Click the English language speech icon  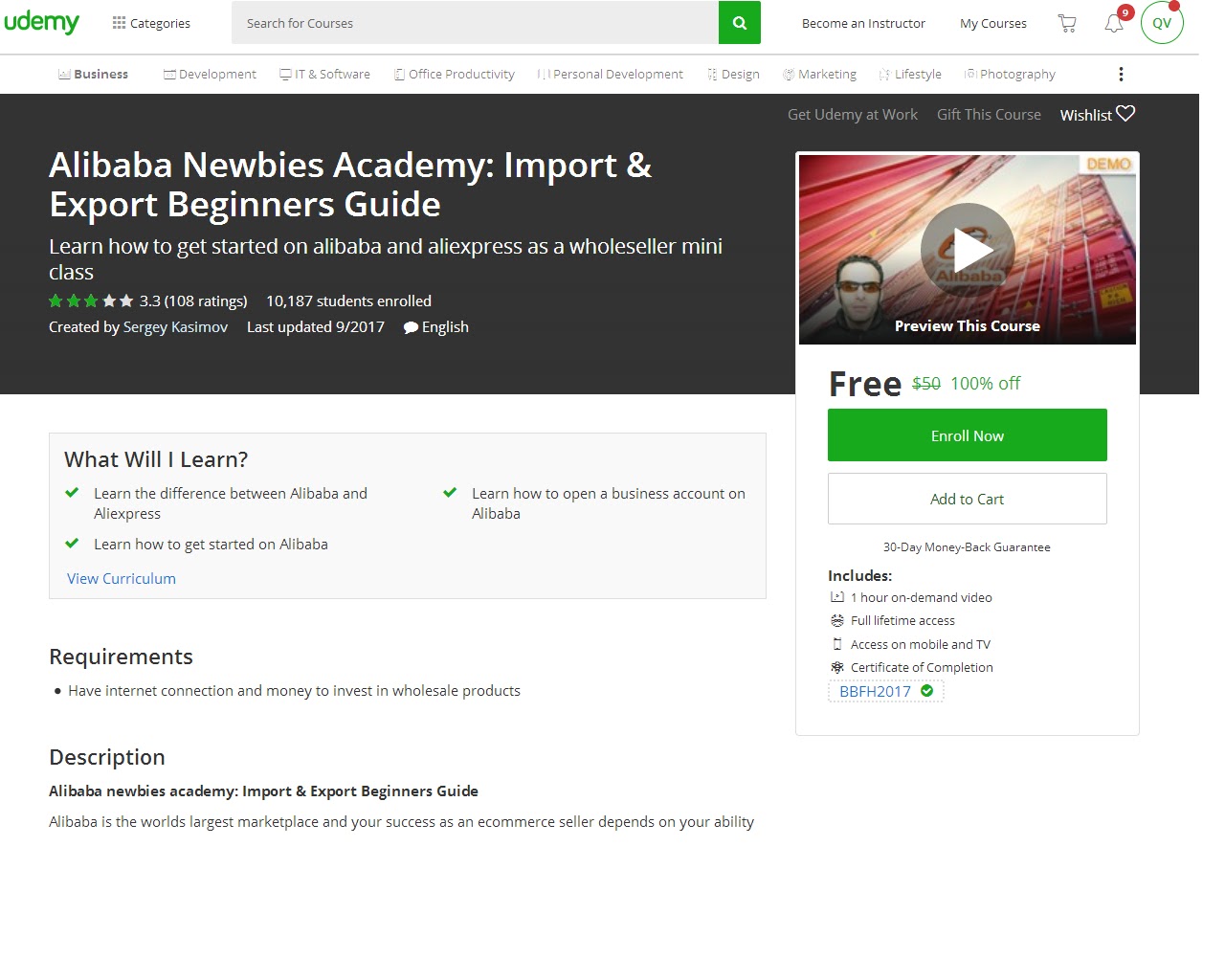pyautogui.click(x=411, y=327)
